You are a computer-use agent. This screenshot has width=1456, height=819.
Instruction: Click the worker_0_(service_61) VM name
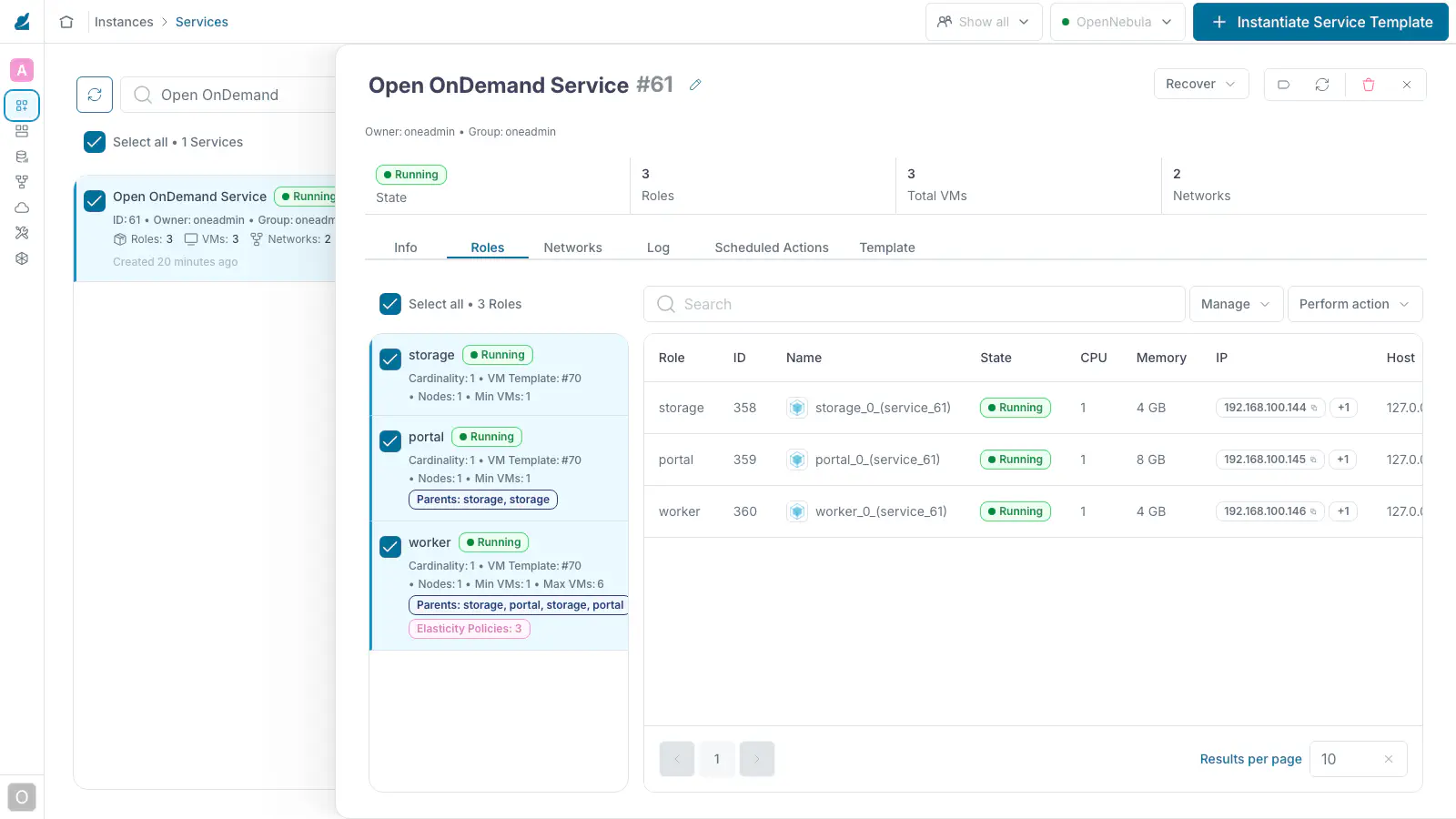[x=881, y=511]
